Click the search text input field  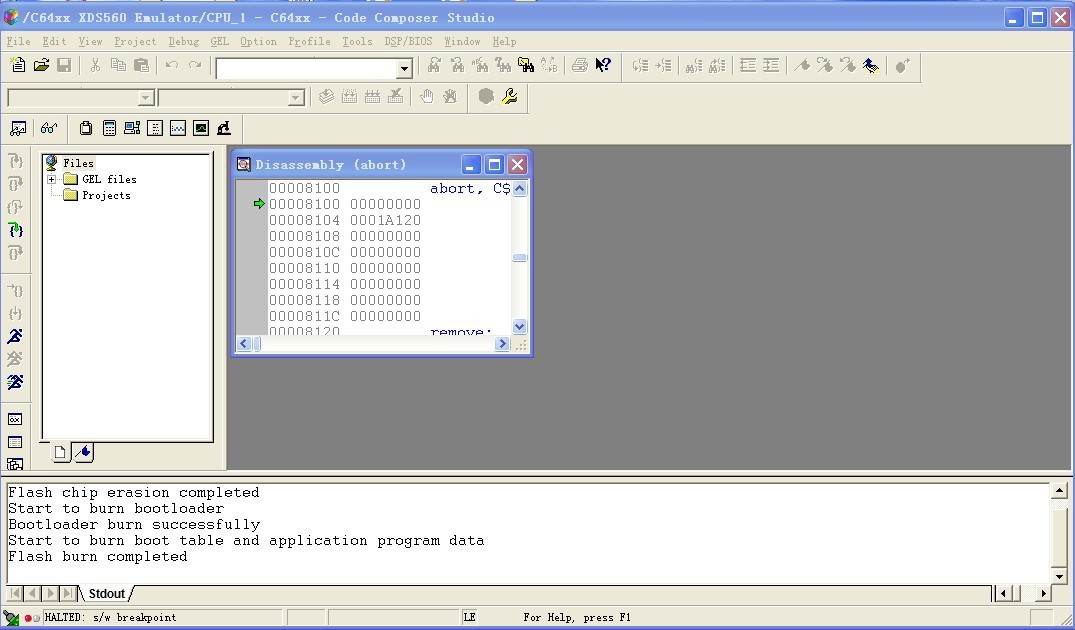306,68
